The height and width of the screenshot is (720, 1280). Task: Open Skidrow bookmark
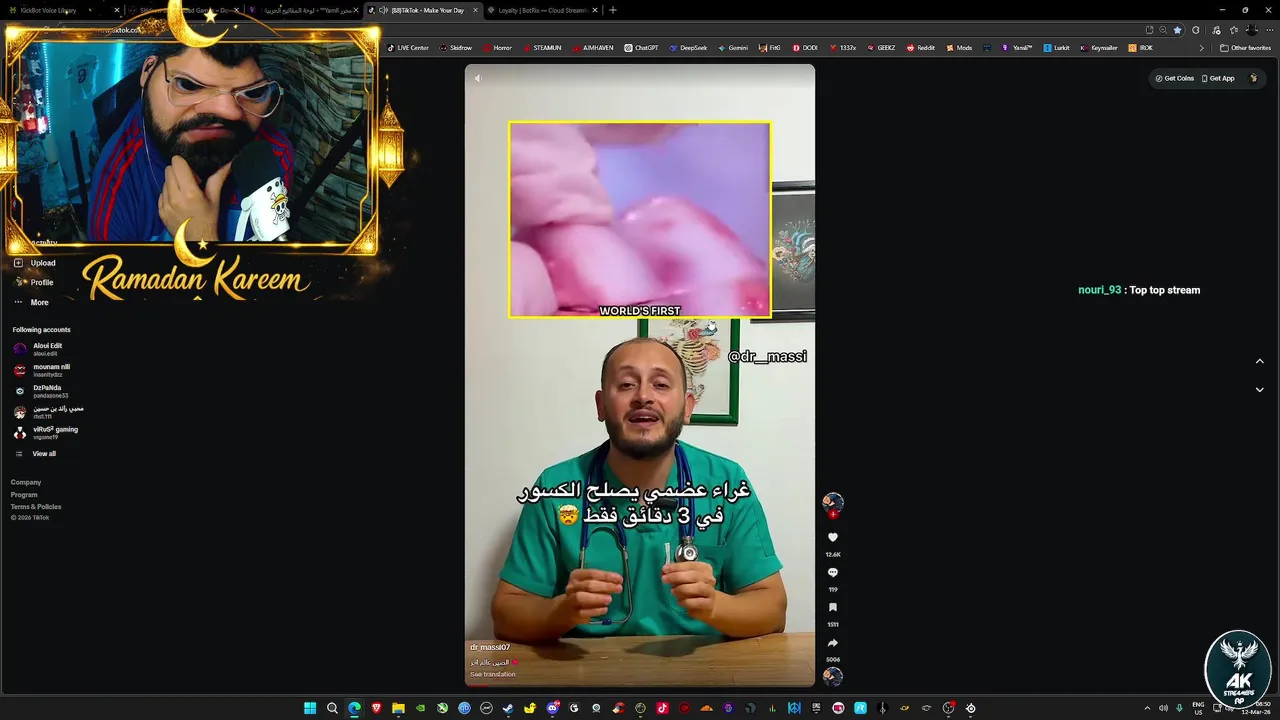pyautogui.click(x=456, y=48)
